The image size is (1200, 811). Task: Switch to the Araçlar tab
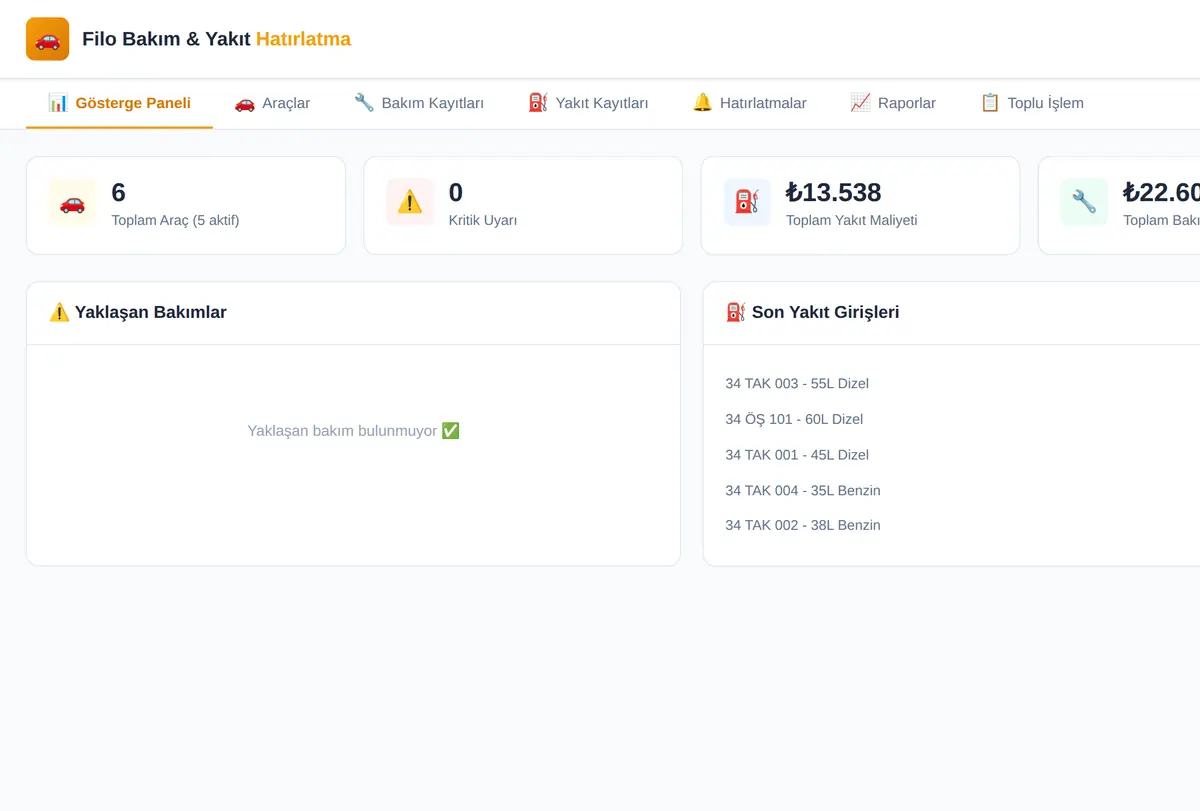272,103
